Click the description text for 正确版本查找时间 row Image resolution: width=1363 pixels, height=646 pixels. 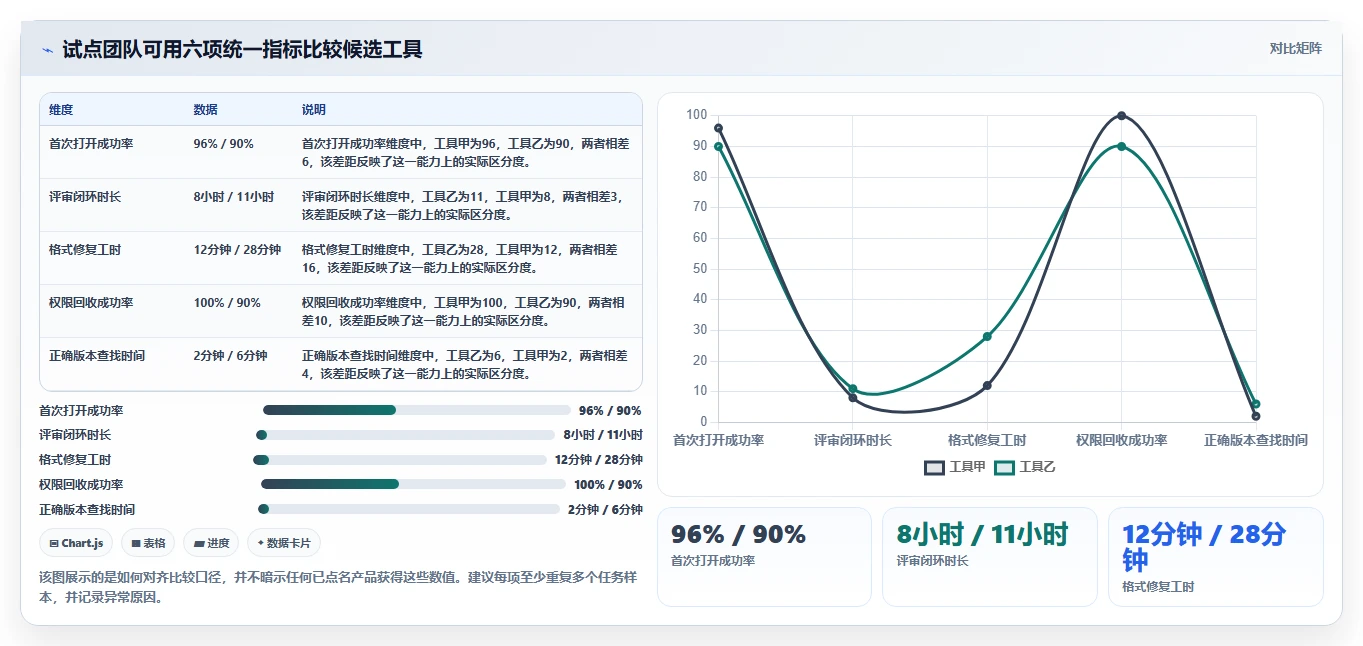coord(465,365)
